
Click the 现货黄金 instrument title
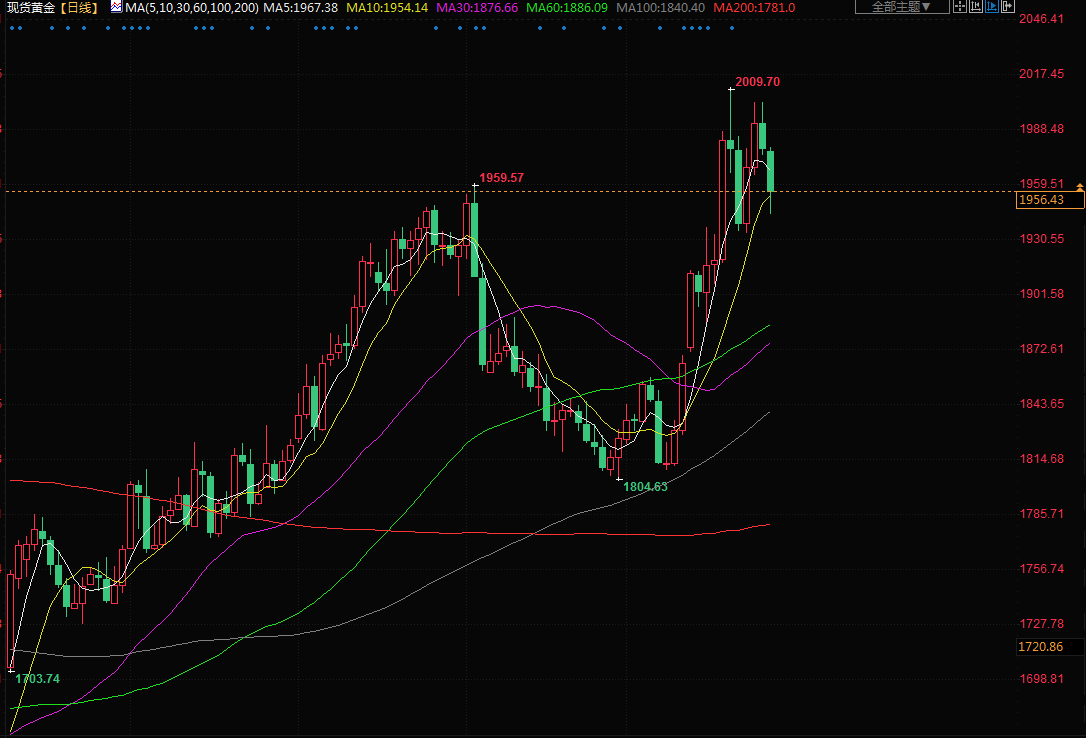pos(29,7)
